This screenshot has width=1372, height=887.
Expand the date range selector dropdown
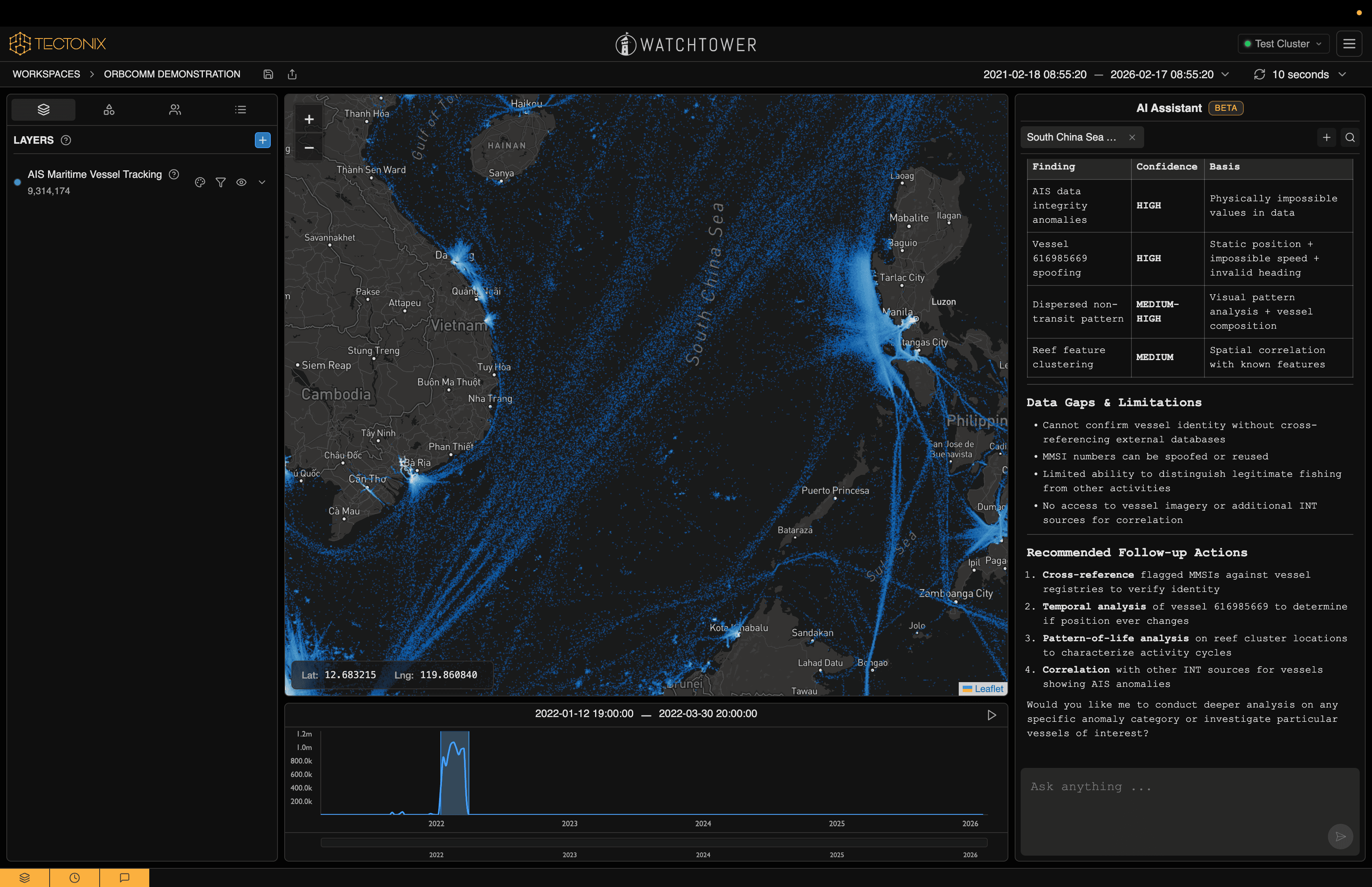[1225, 74]
